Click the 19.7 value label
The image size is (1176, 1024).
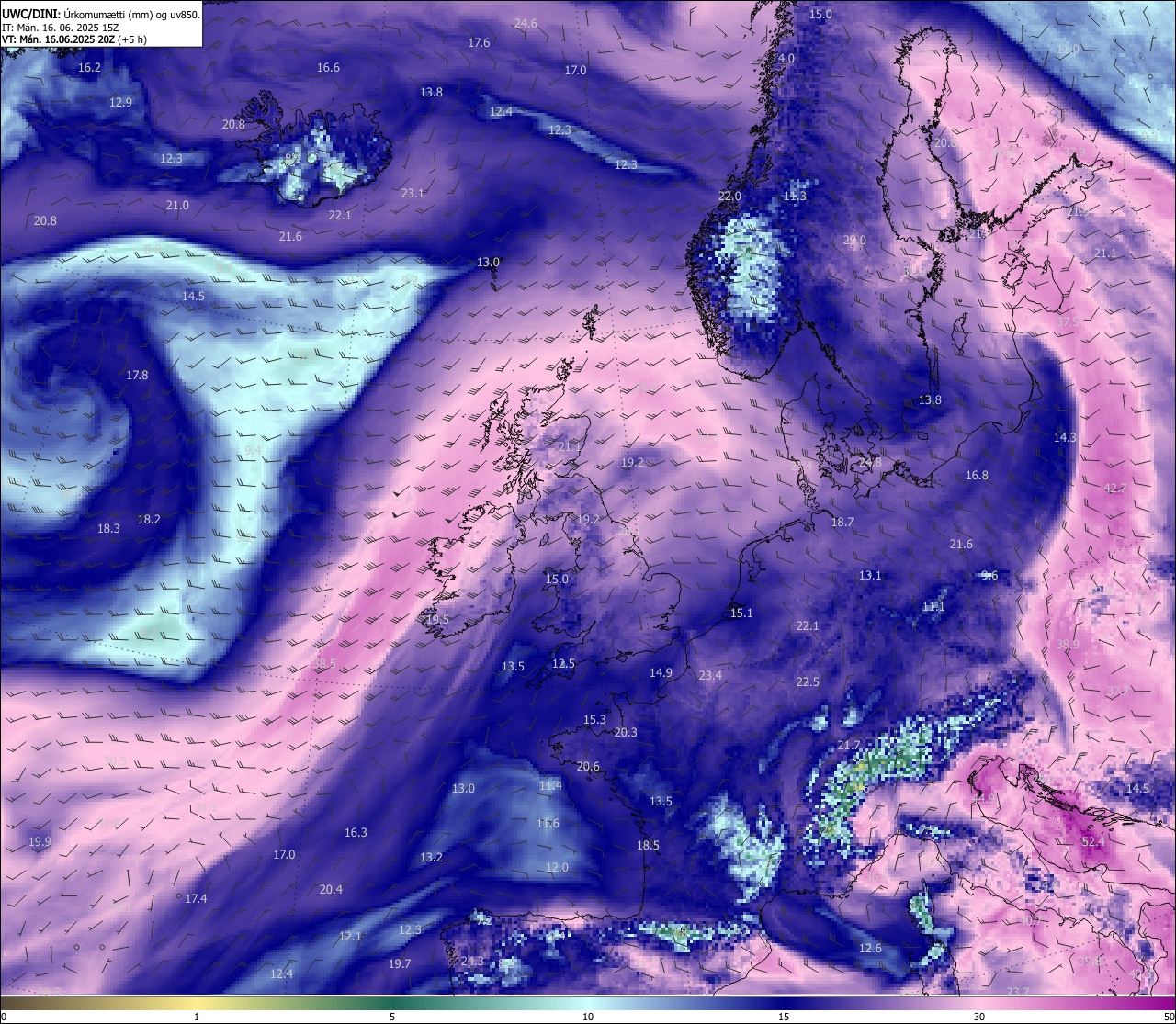click(x=400, y=964)
